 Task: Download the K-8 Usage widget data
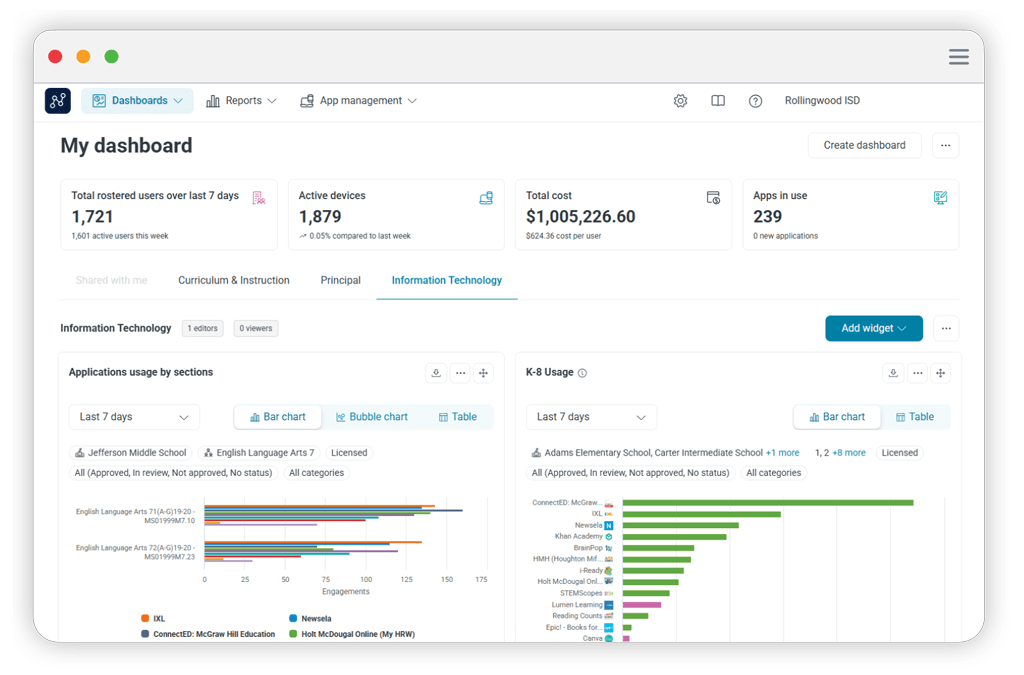pos(893,372)
